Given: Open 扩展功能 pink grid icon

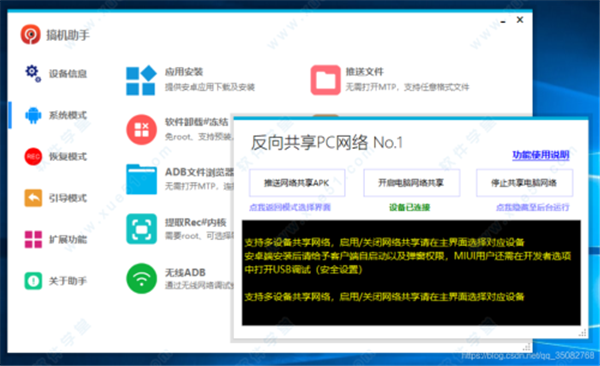Looking at the screenshot, I should pos(33,239).
